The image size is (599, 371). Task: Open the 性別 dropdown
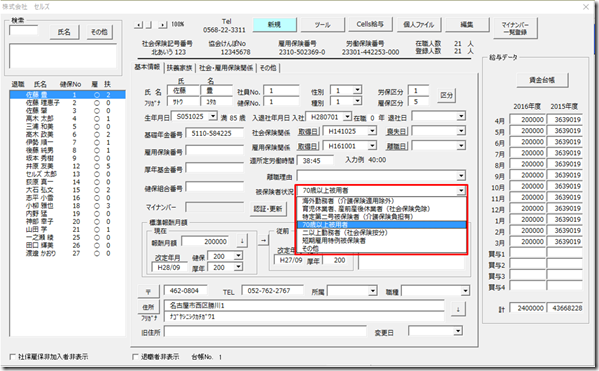point(357,90)
